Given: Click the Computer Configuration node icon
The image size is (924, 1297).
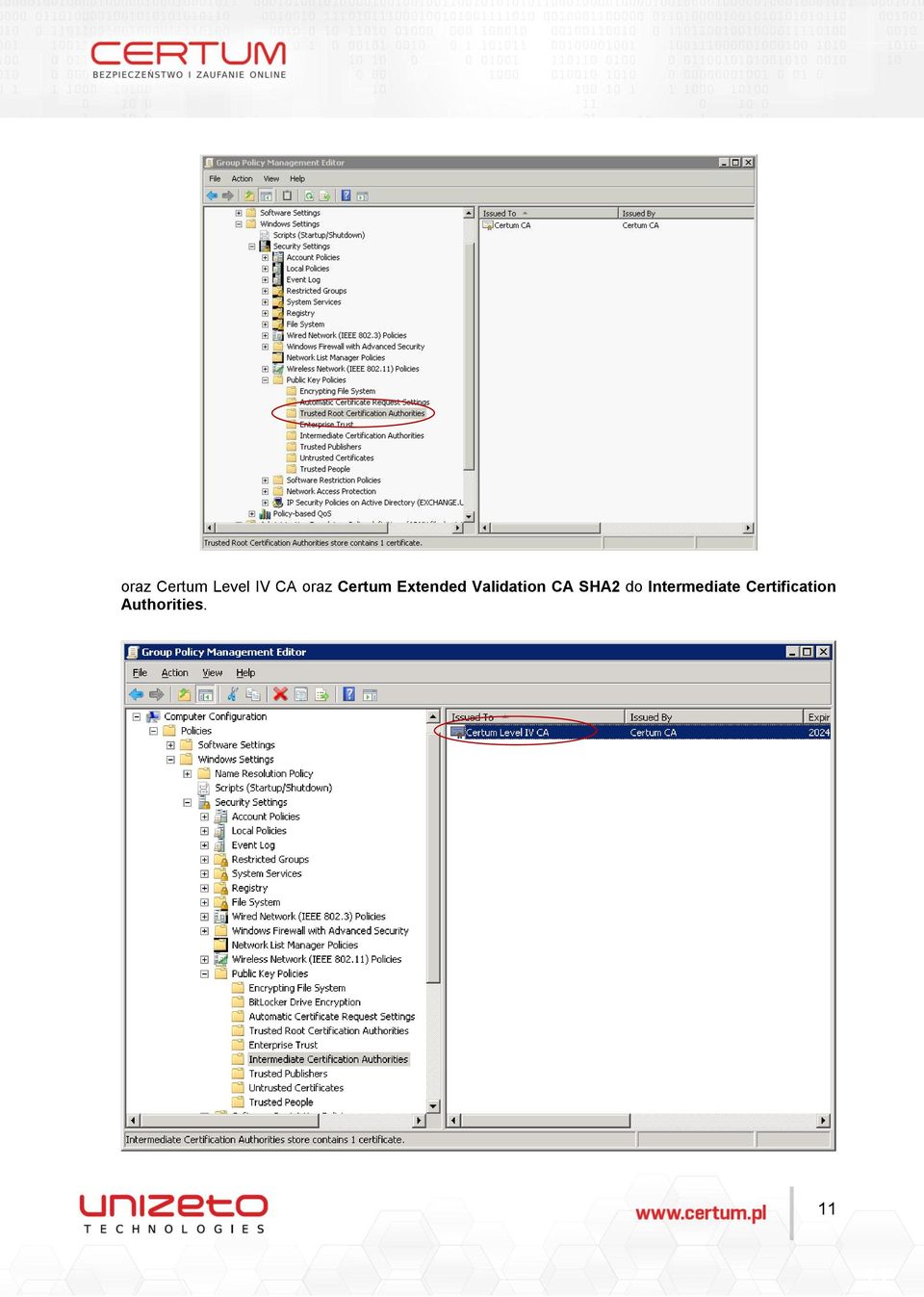Looking at the screenshot, I should (x=154, y=716).
